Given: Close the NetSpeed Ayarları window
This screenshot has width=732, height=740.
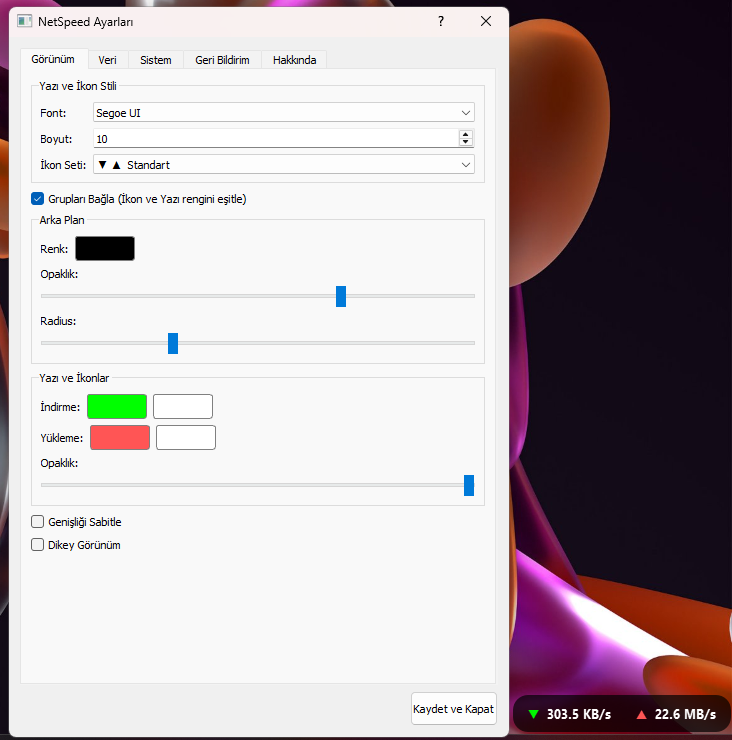Looking at the screenshot, I should (x=486, y=21).
